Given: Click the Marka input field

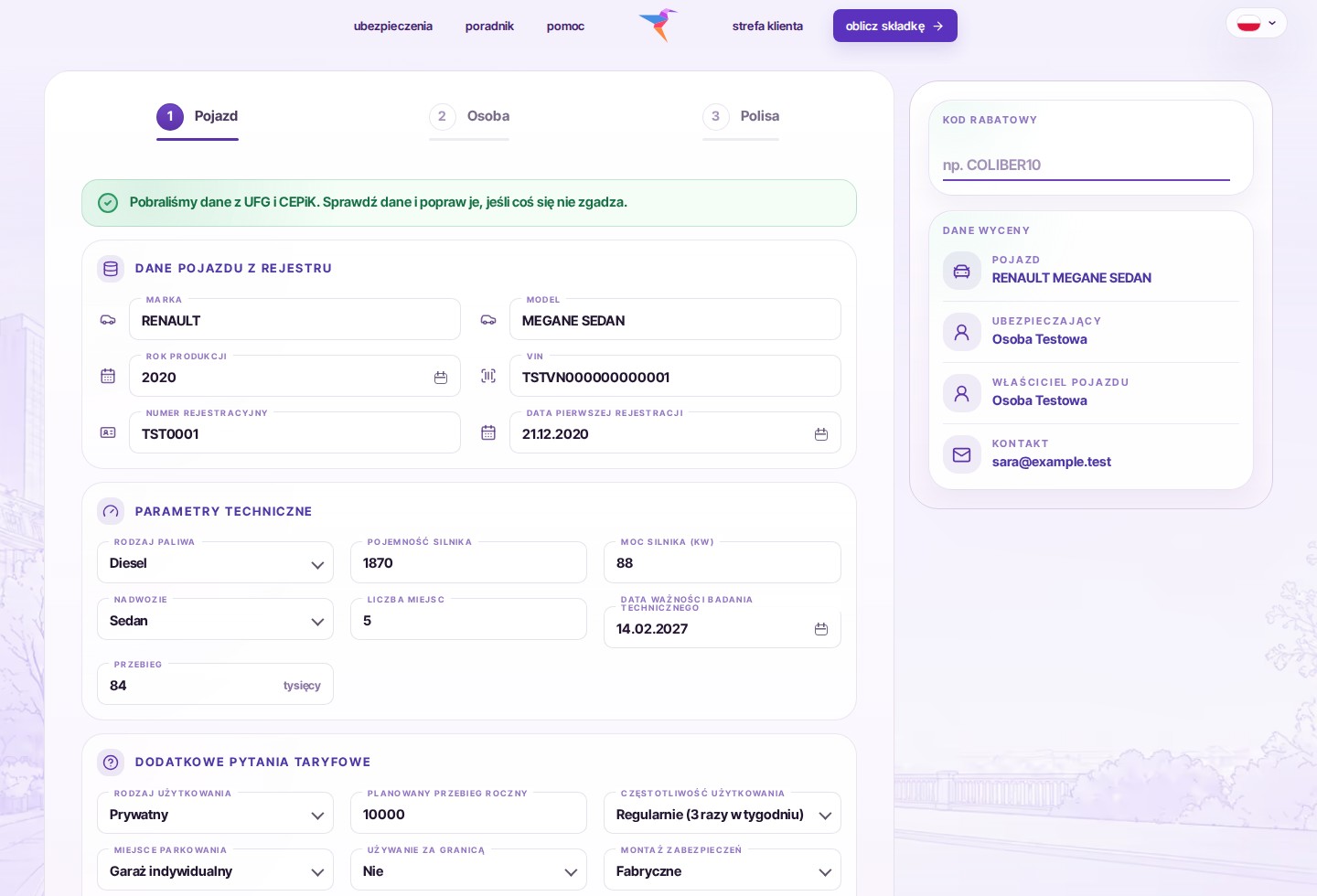Looking at the screenshot, I should point(294,320).
